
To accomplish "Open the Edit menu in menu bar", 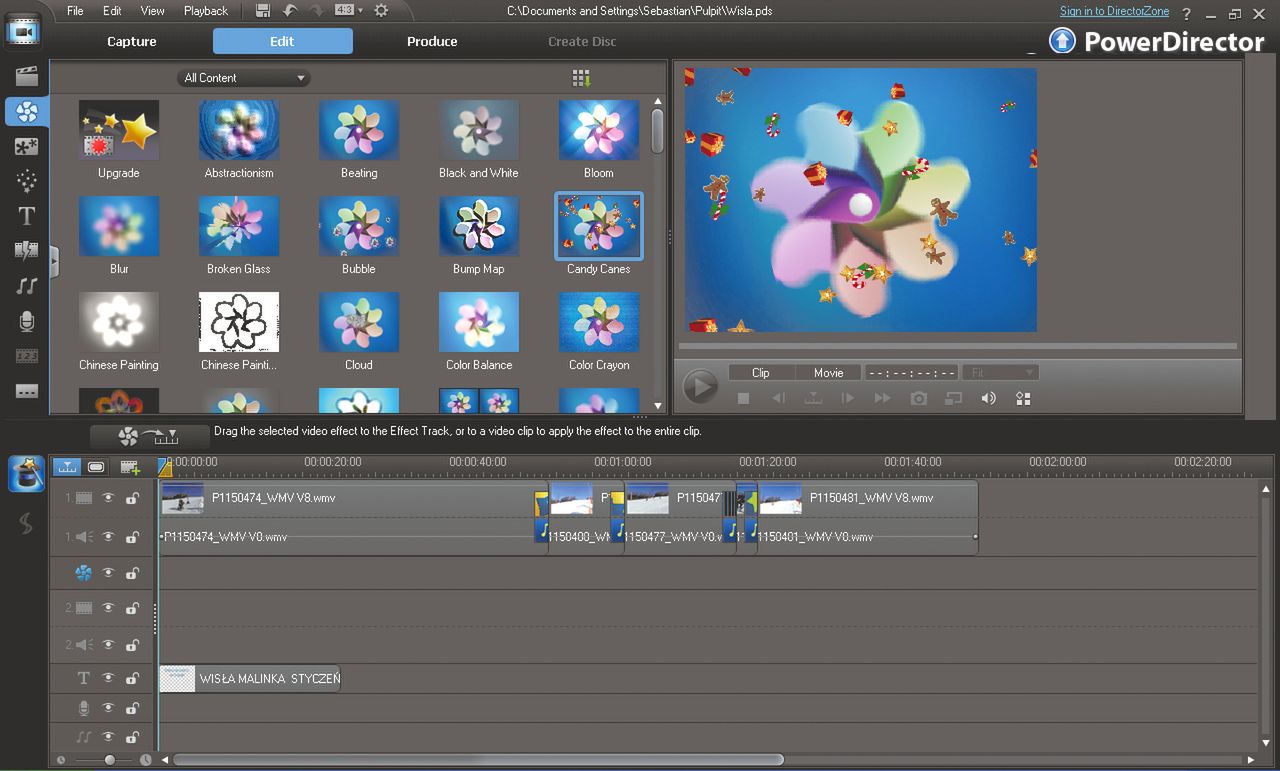I will [x=112, y=11].
